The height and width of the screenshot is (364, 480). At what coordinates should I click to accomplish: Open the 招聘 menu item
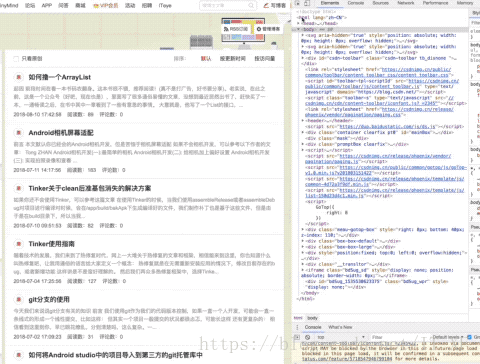coord(147,5)
